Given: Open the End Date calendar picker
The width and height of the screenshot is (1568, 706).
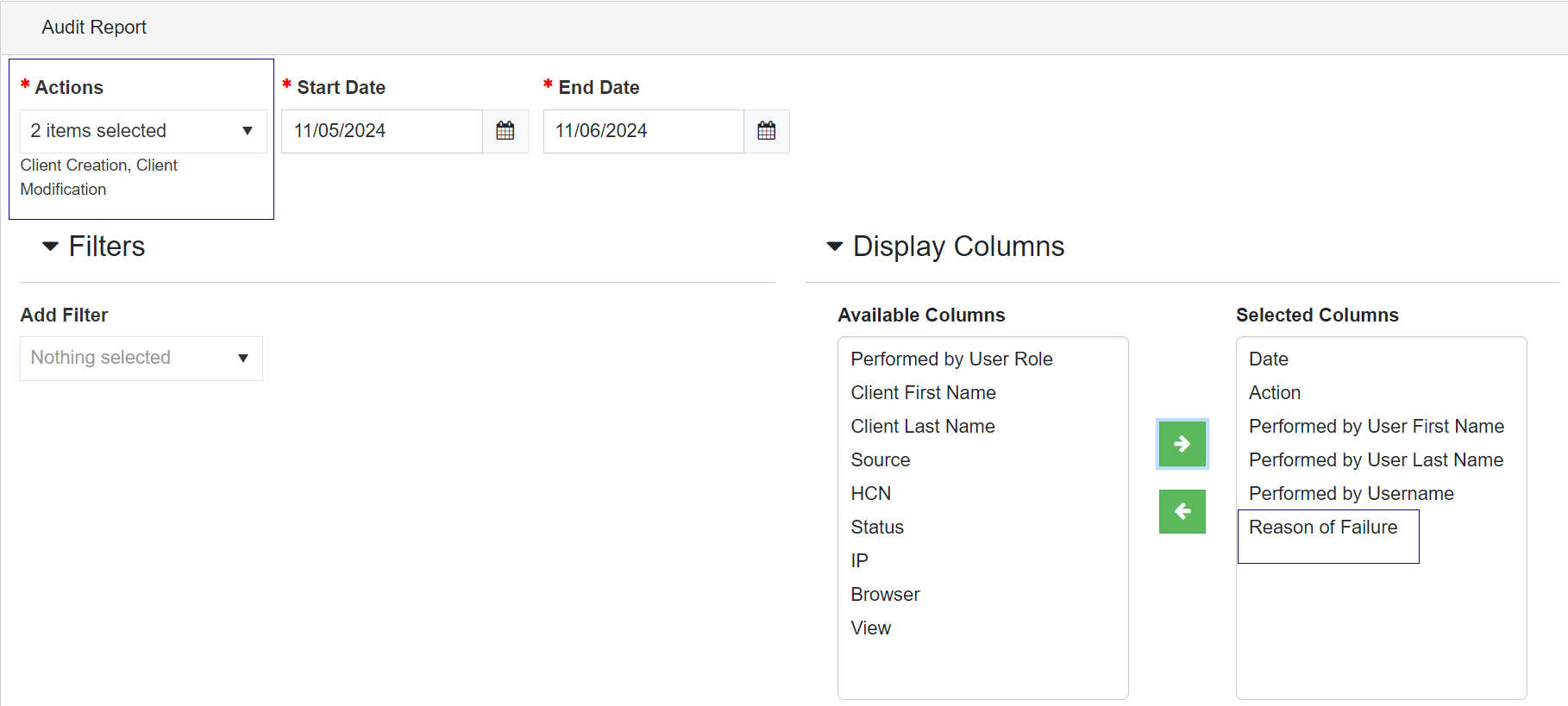Looking at the screenshot, I should [x=766, y=131].
